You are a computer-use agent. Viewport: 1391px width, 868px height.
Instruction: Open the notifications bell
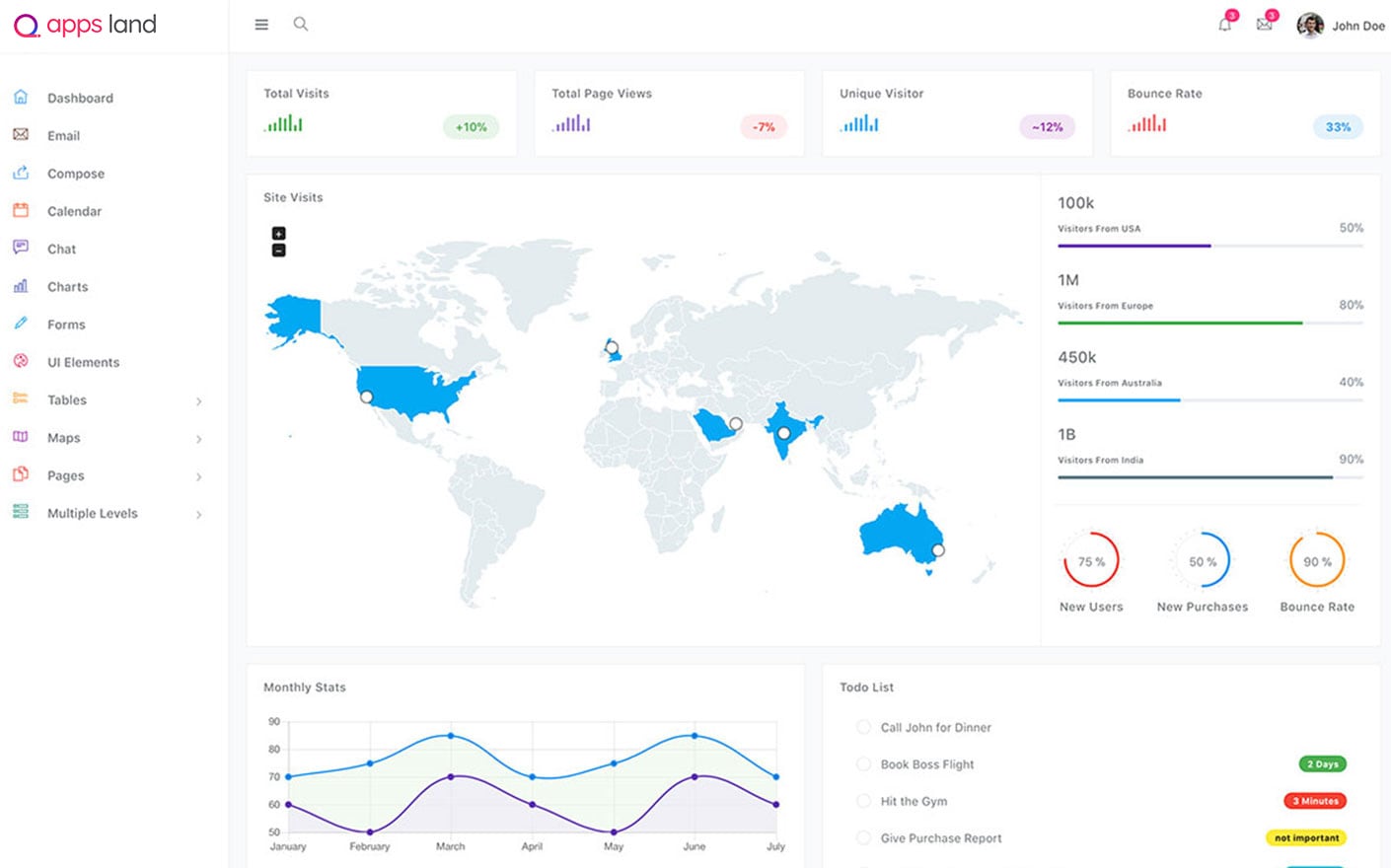[x=1224, y=25]
